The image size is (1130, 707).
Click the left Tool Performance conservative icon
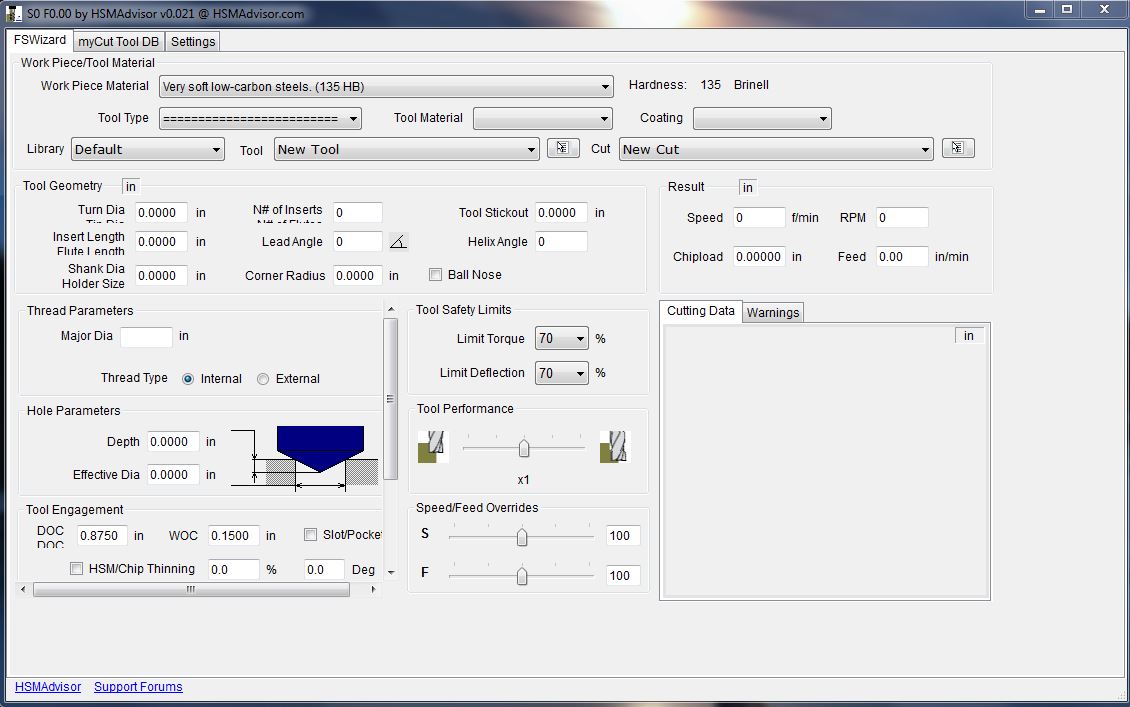tap(432, 447)
